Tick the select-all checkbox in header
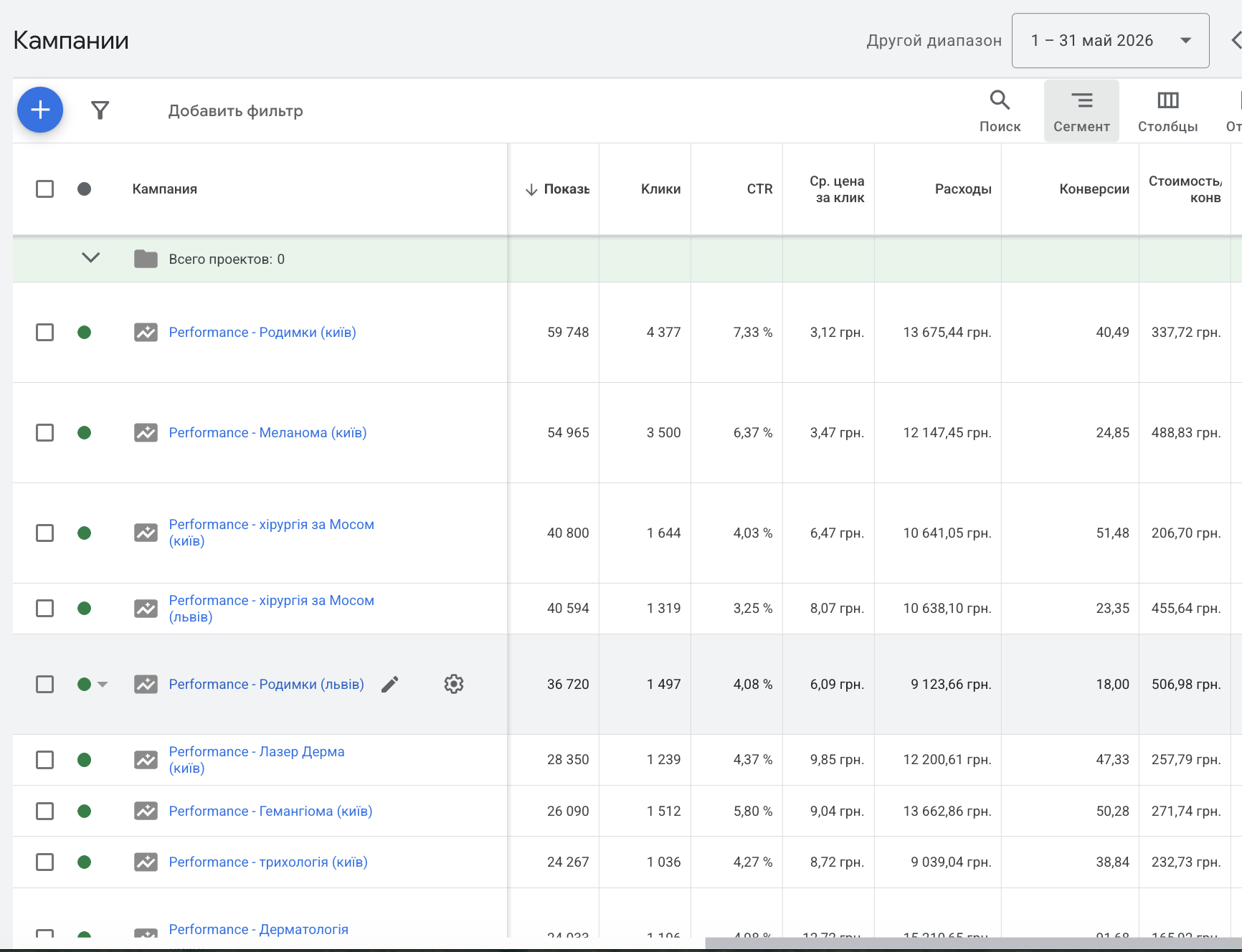 click(x=44, y=189)
